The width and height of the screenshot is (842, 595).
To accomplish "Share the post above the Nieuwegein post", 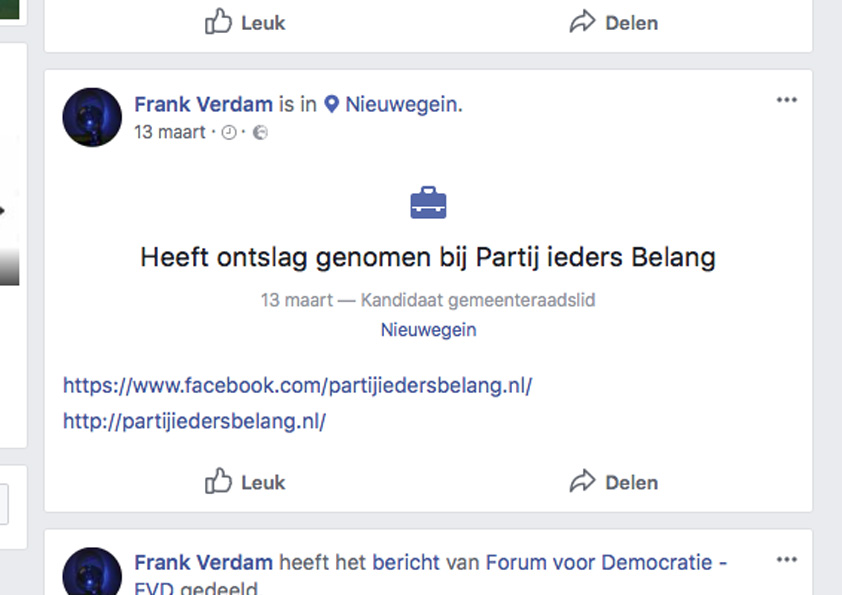I will [x=614, y=23].
